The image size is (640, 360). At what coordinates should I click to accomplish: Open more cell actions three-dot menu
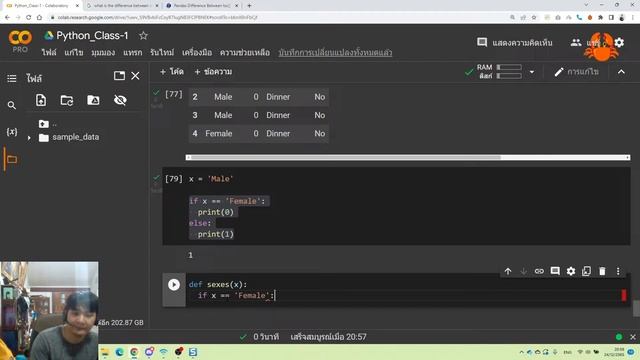(x=618, y=271)
